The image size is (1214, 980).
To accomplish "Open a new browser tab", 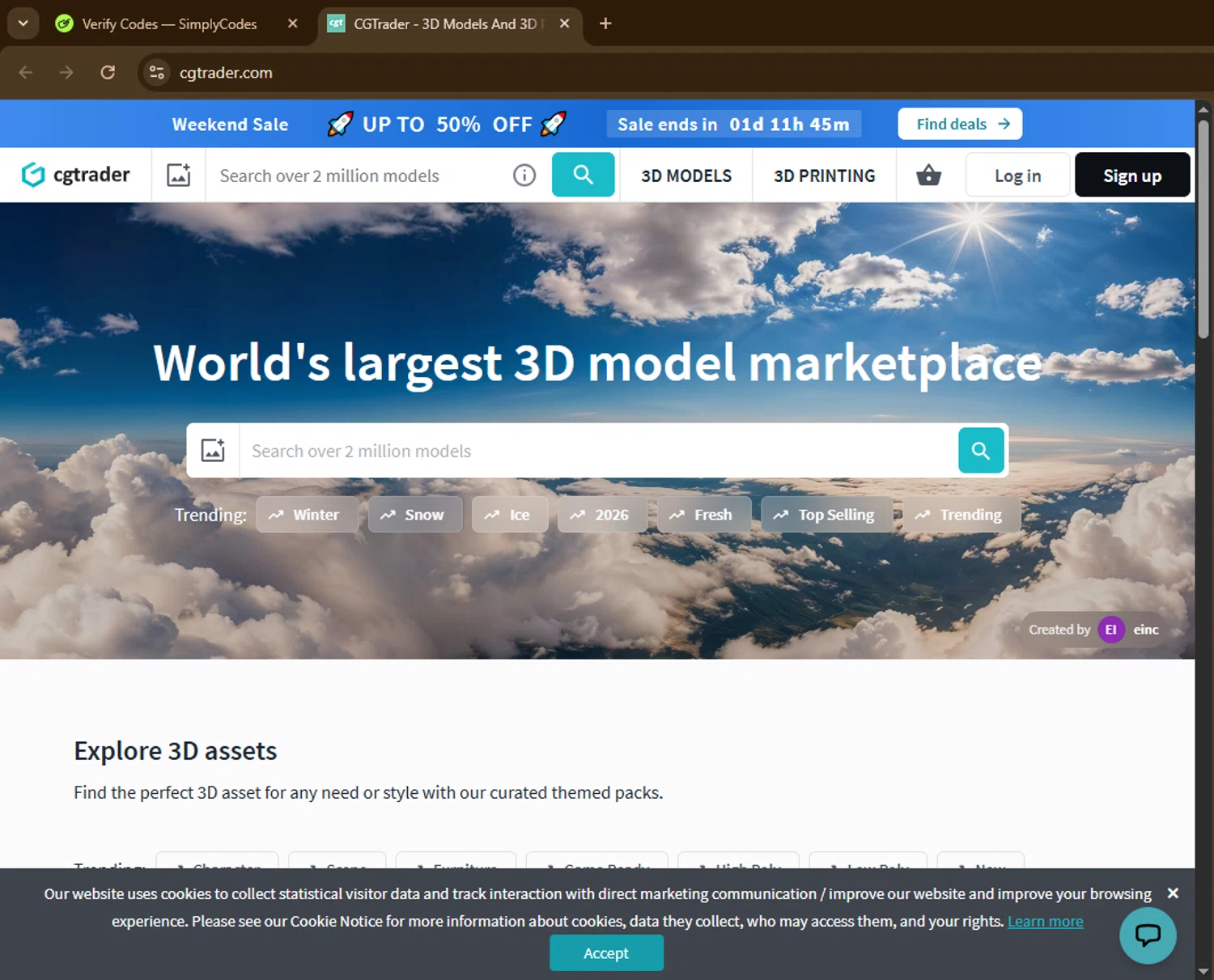I will pyautogui.click(x=605, y=23).
